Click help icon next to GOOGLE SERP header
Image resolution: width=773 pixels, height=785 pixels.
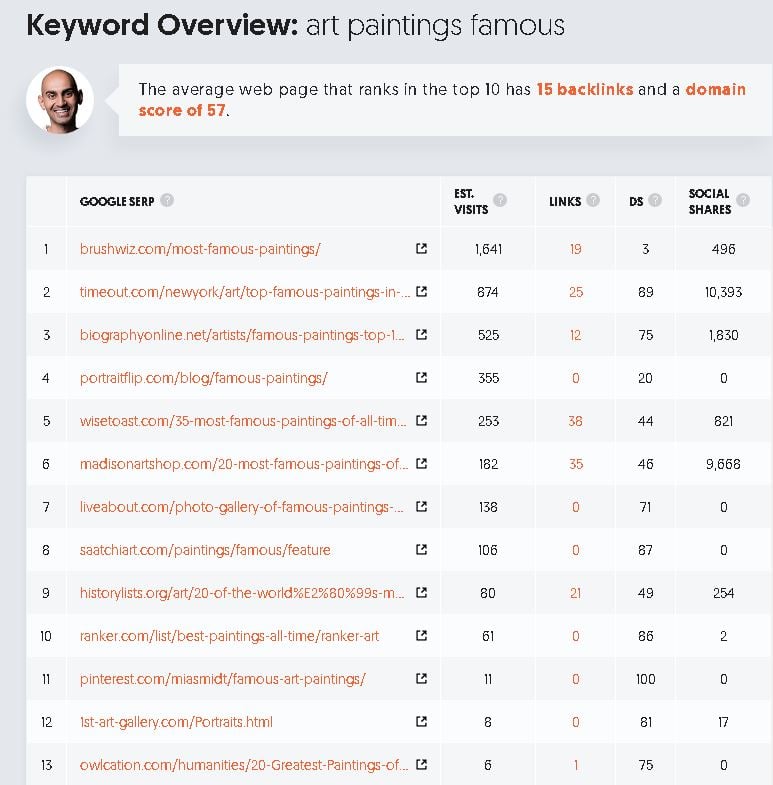tap(167, 200)
